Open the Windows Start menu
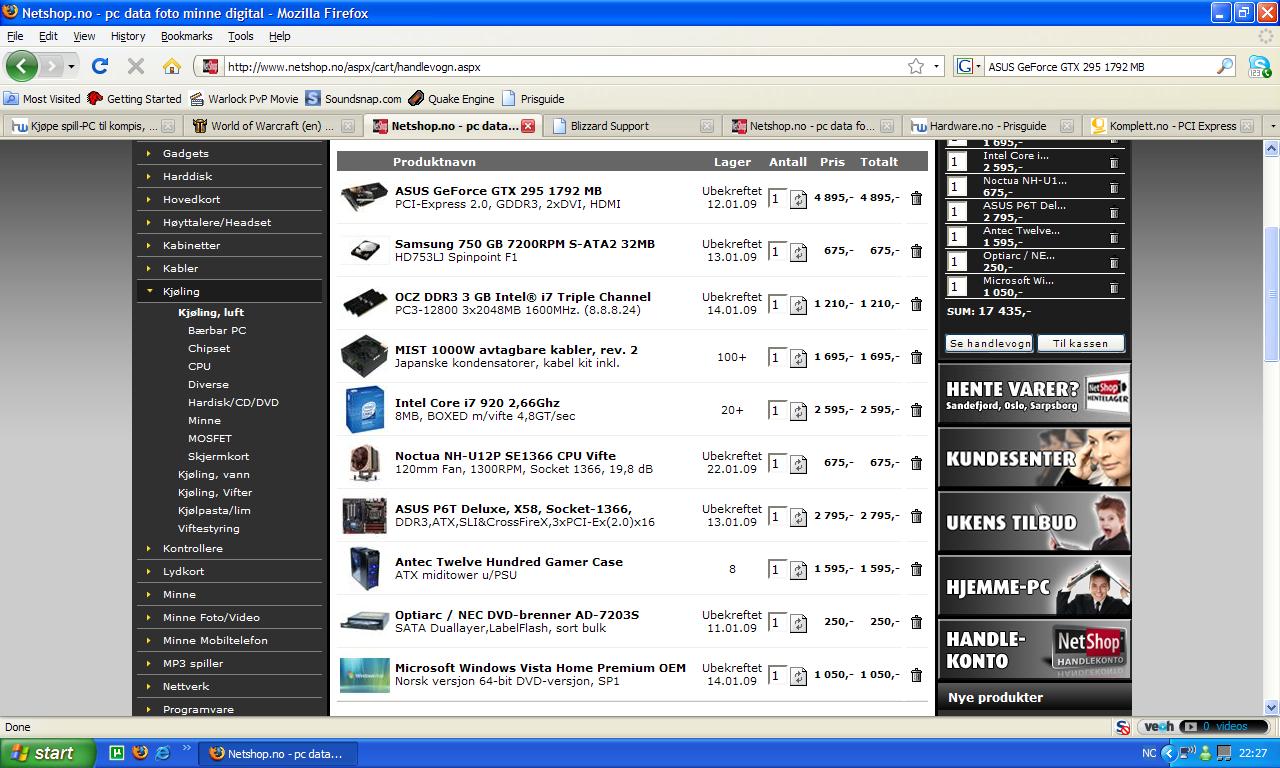Image resolution: width=1280 pixels, height=768 pixels. 48,753
